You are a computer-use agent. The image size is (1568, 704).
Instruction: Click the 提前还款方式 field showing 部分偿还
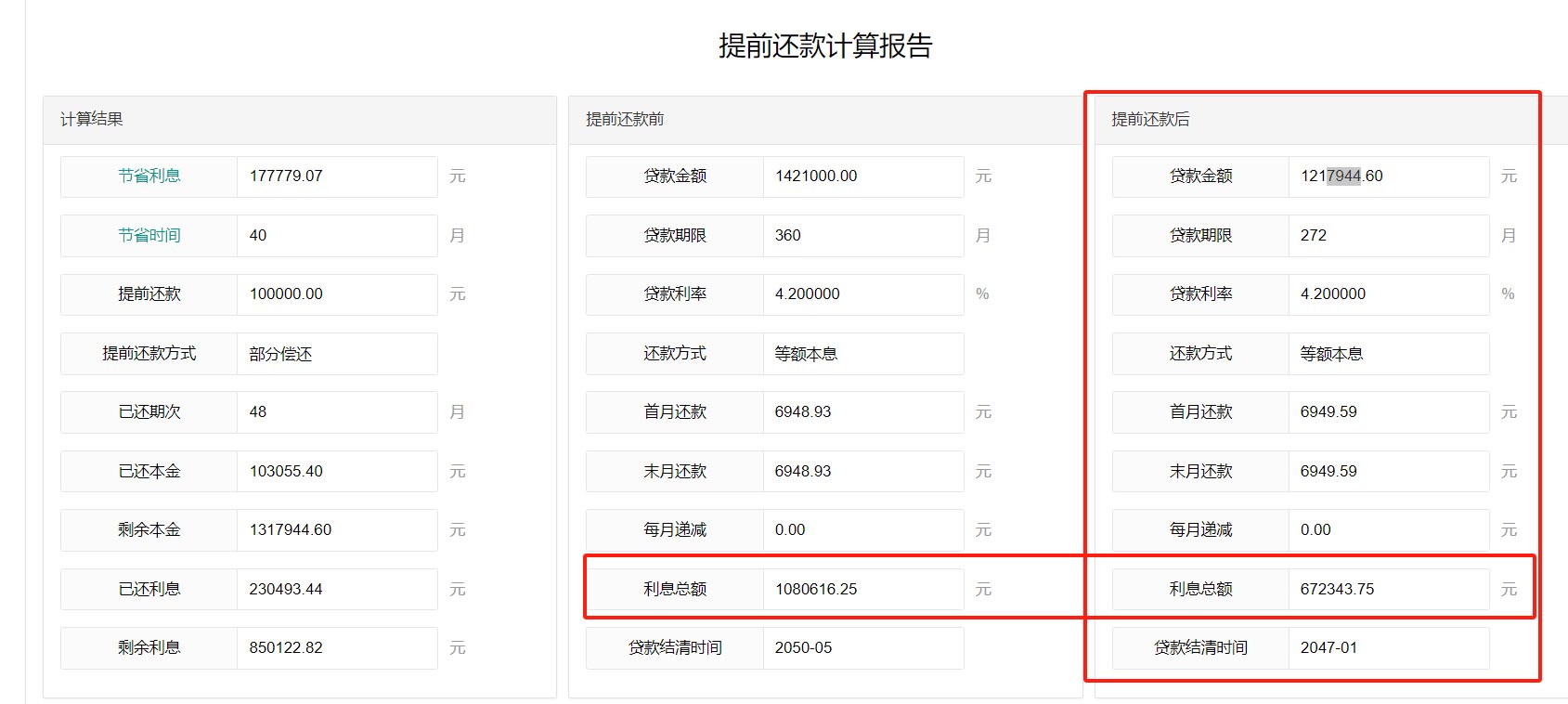[x=336, y=354]
